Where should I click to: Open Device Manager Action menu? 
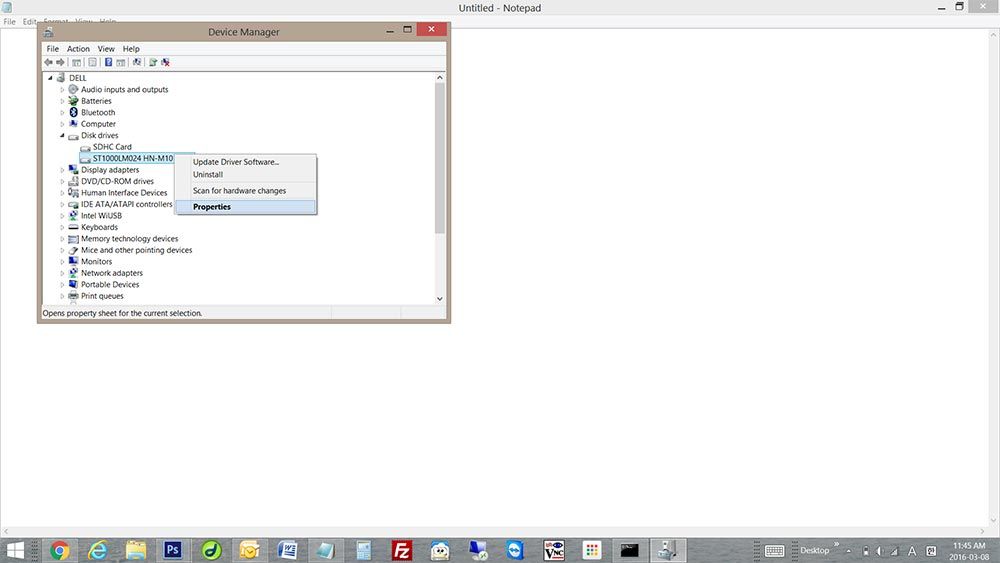pyautogui.click(x=78, y=48)
